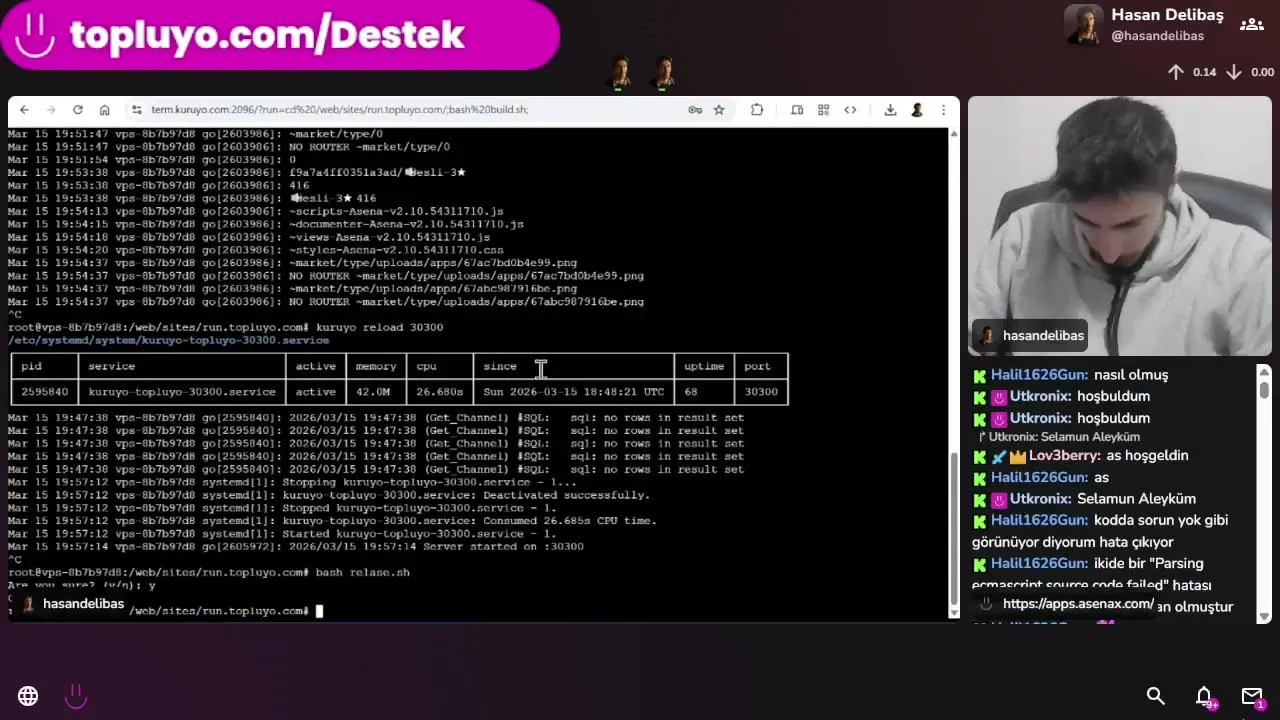Open the participants people icon
Viewport: 1280px width, 720px height.
[1251, 24]
